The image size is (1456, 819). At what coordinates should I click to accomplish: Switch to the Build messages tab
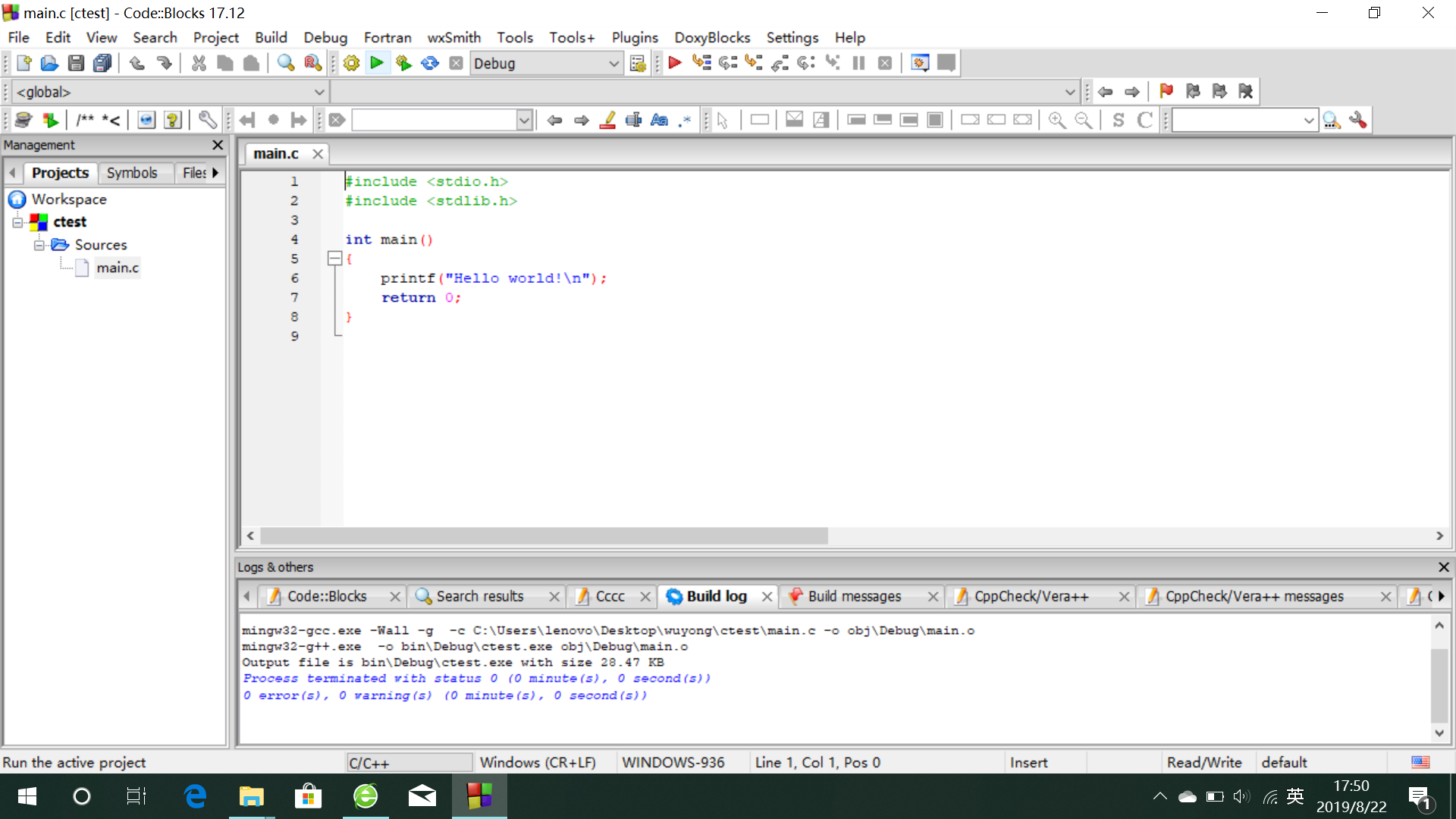tap(855, 597)
